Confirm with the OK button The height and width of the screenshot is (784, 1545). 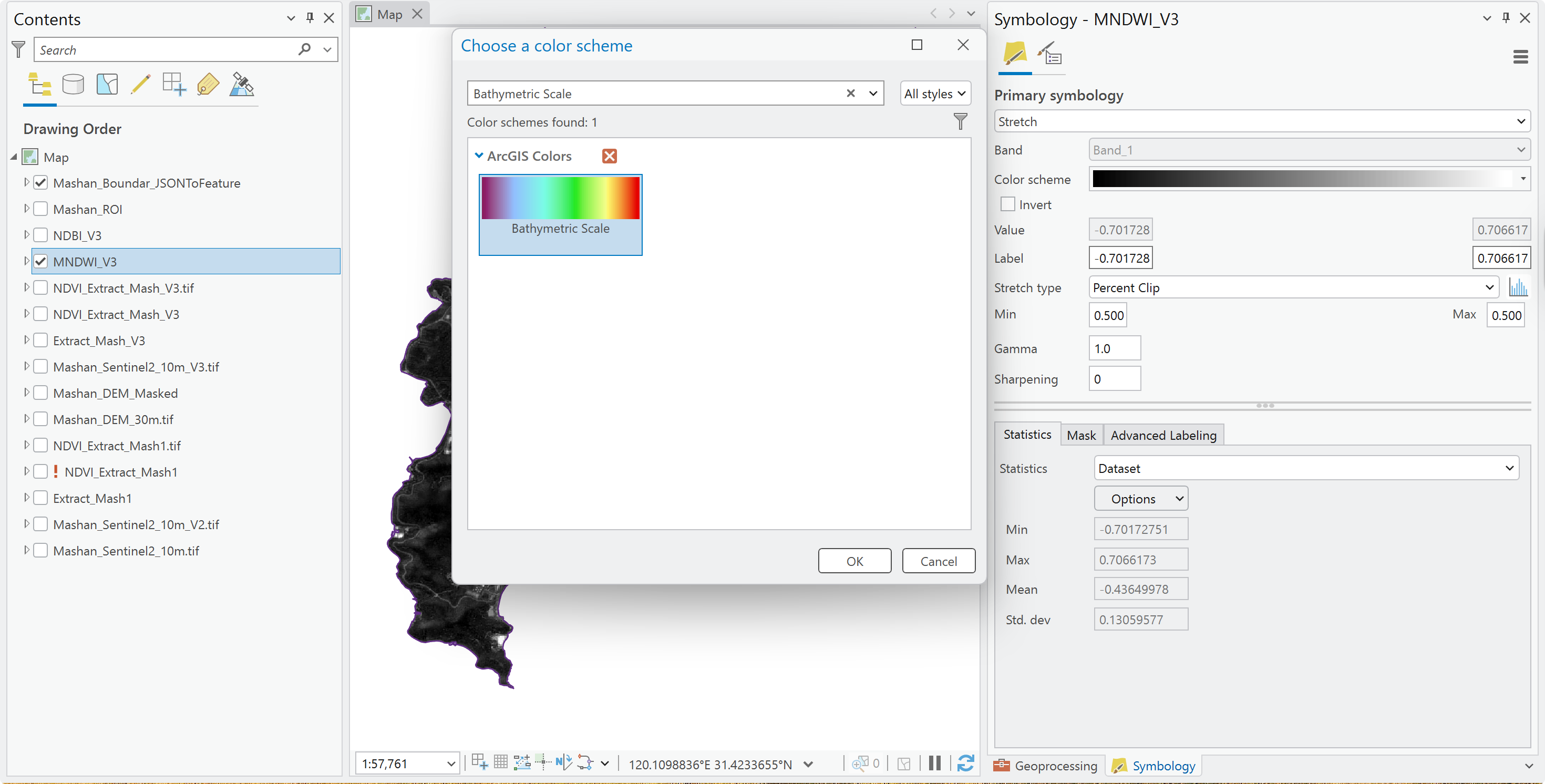[854, 561]
